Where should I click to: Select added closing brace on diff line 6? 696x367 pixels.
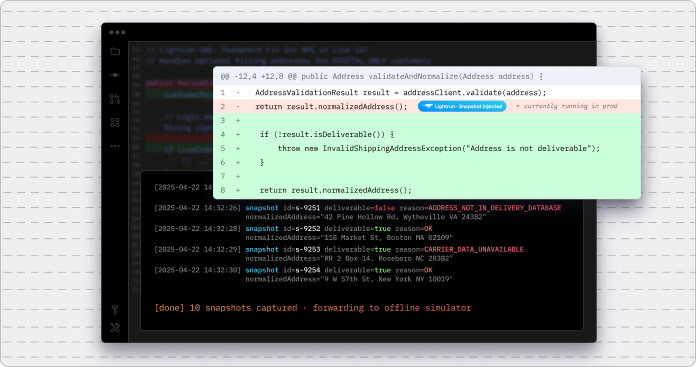pos(262,162)
